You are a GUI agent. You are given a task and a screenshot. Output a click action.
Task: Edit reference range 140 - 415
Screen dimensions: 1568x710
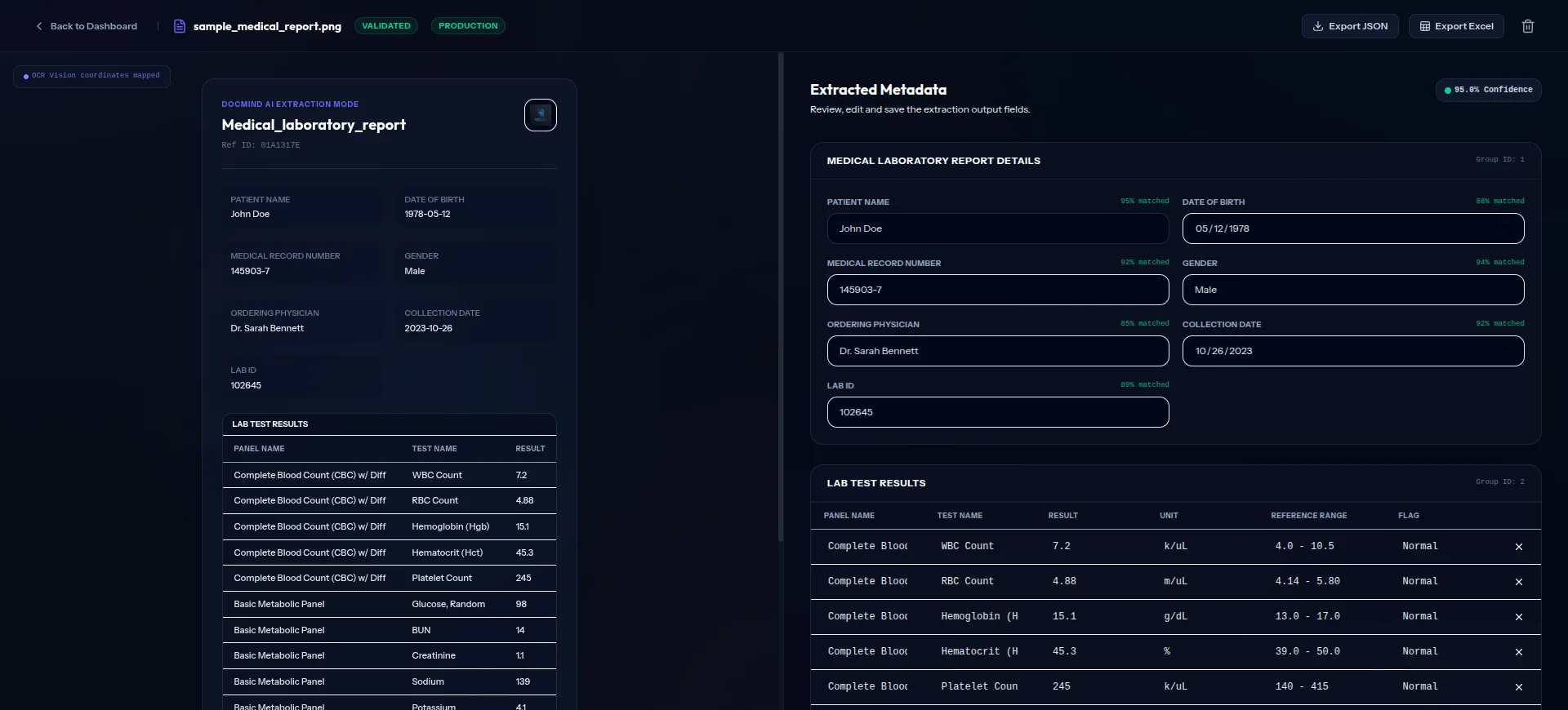tap(1320, 686)
